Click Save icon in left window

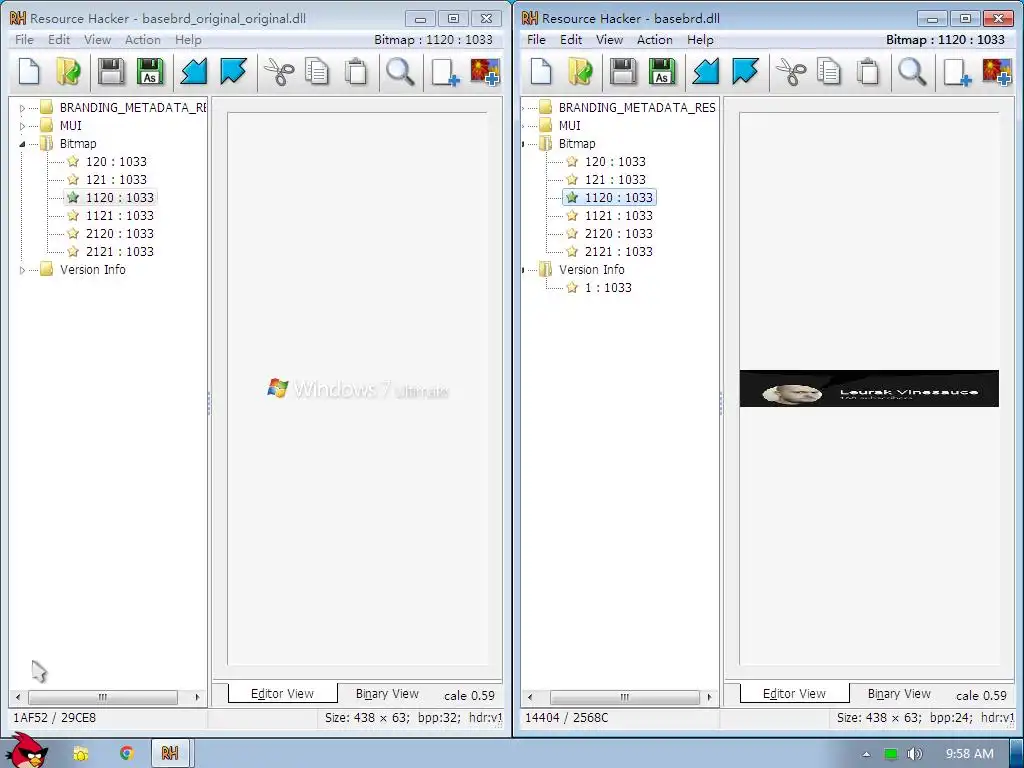coord(110,71)
